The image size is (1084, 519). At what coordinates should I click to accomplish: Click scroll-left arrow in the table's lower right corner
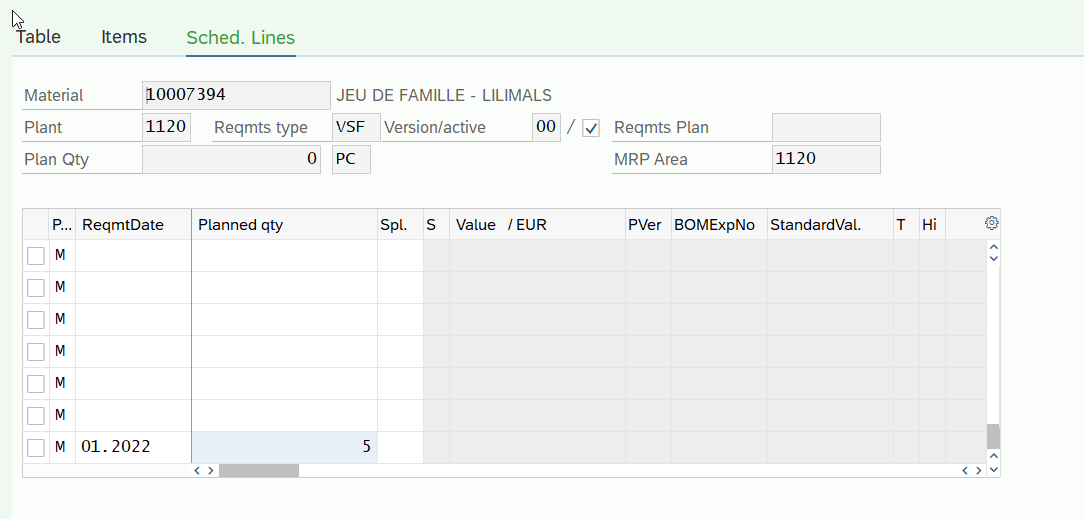[966, 471]
